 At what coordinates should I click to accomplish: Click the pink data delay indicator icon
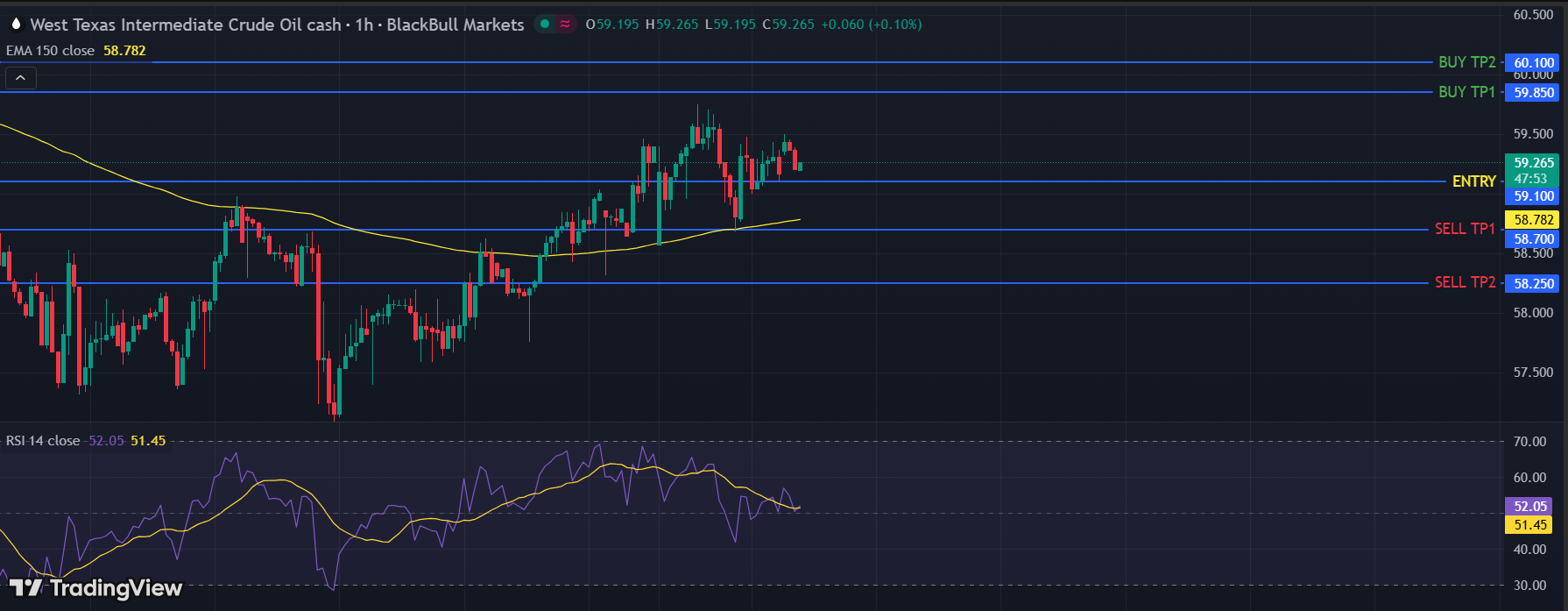tap(566, 25)
